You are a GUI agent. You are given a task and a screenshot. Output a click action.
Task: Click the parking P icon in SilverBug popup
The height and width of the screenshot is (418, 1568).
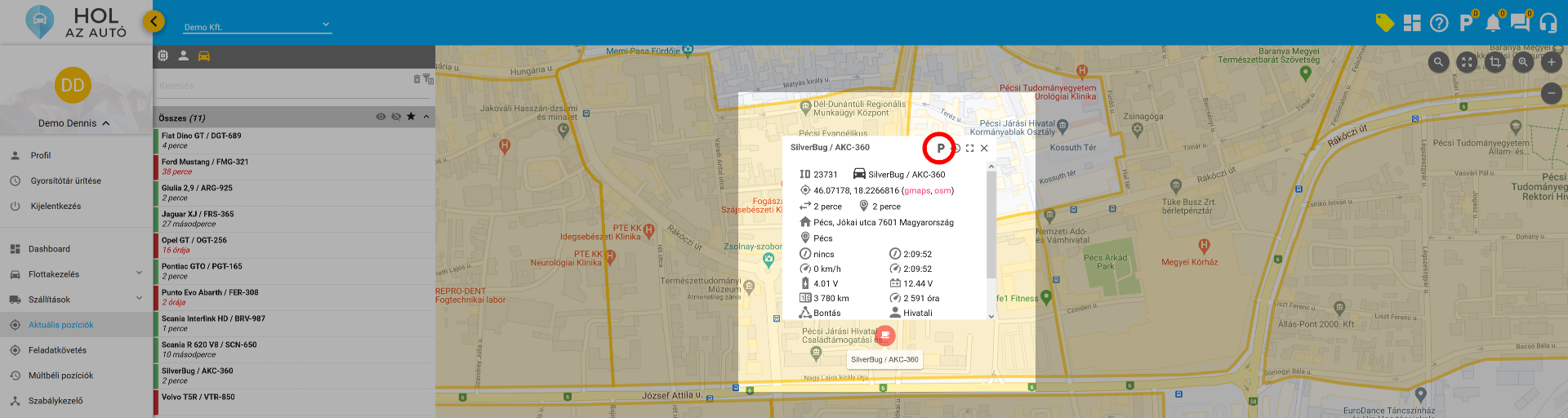[x=940, y=149]
